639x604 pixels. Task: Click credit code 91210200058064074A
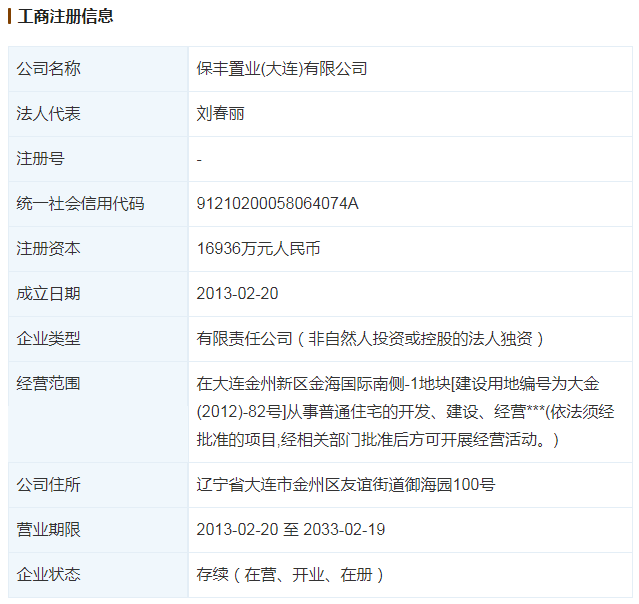tap(277, 204)
